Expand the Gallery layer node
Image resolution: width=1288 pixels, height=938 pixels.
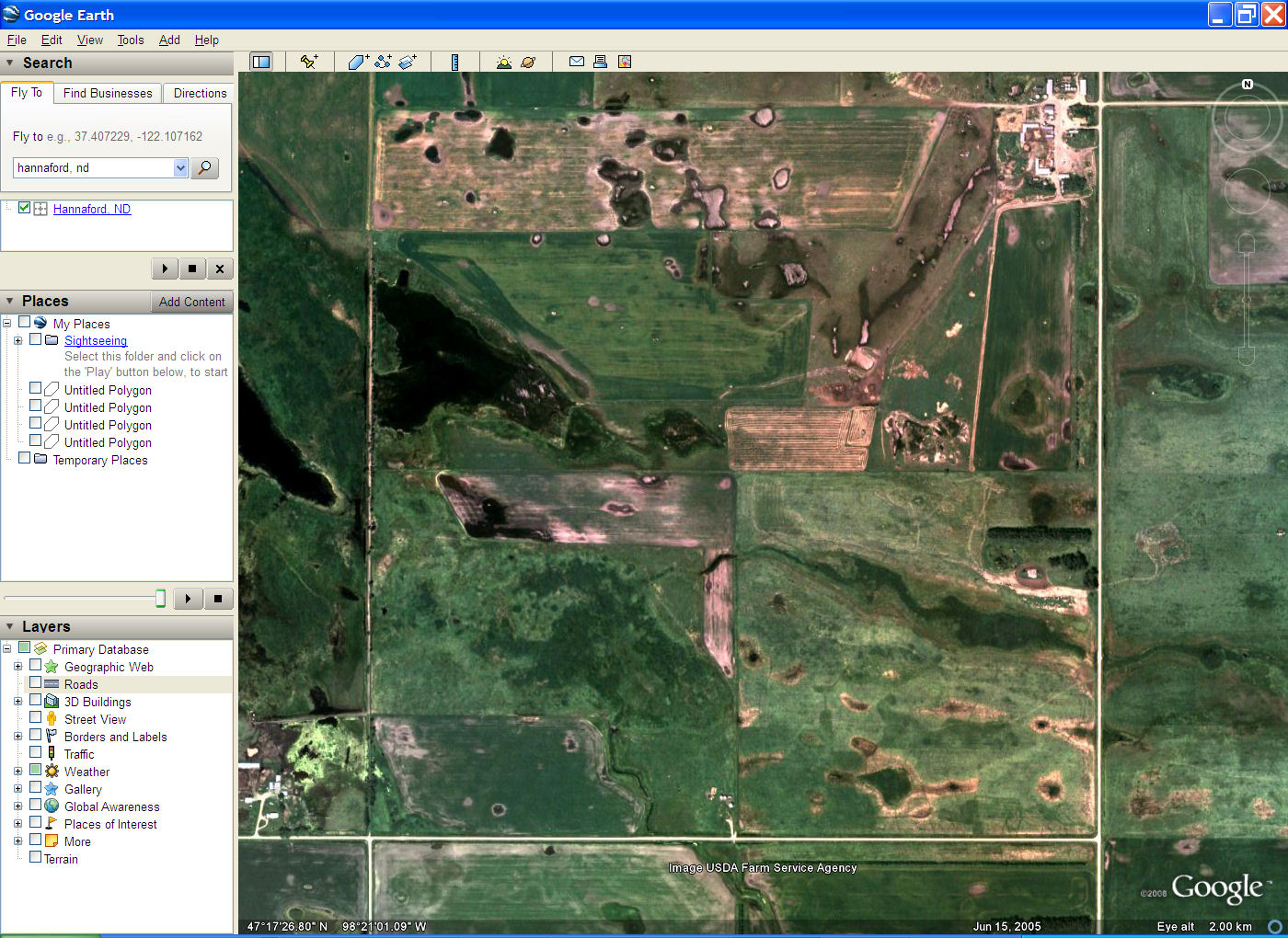click(x=17, y=789)
